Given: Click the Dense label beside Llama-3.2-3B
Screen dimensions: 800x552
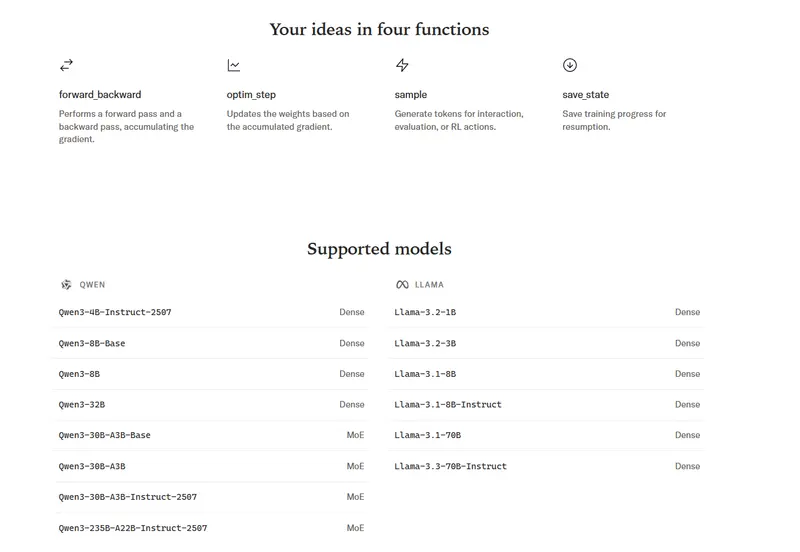Looking at the screenshot, I should pos(687,343).
